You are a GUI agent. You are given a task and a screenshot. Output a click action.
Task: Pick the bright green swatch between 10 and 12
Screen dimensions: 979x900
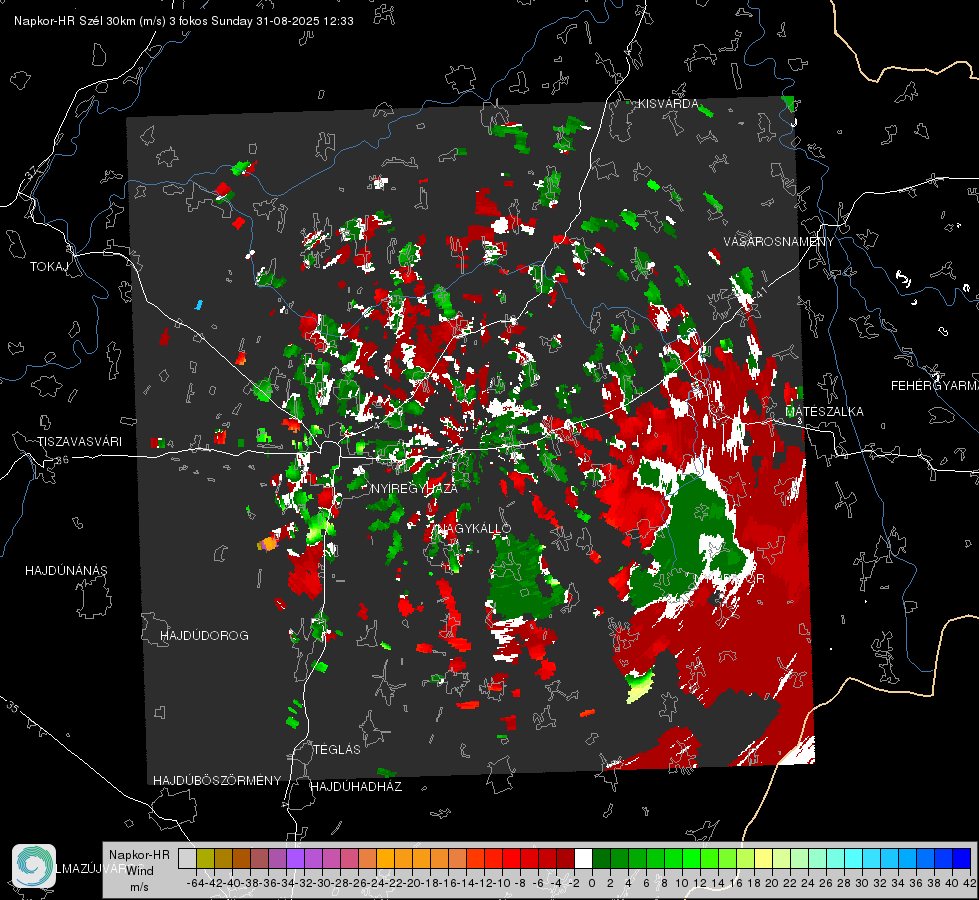click(691, 859)
